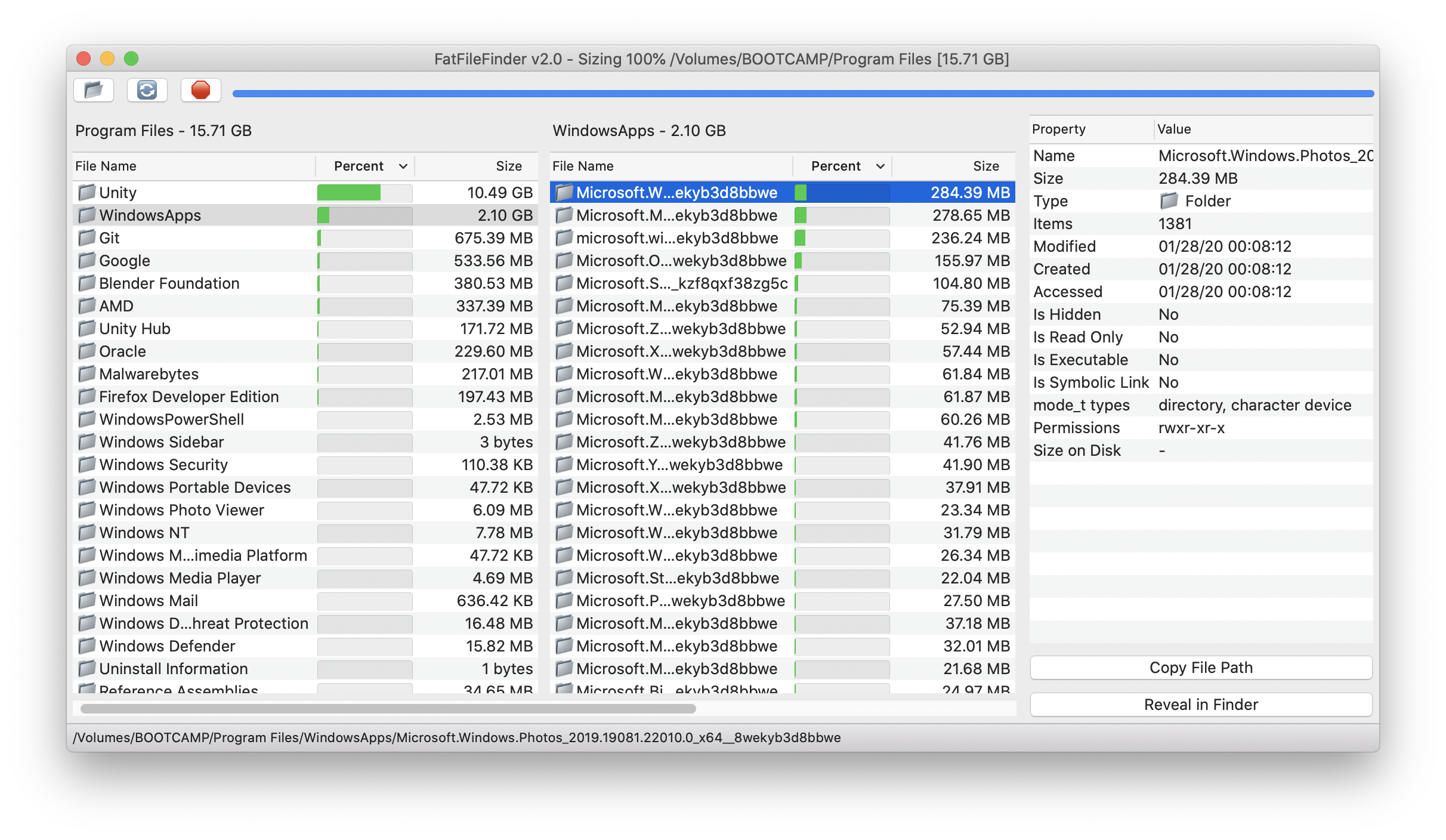Viewport: 1446px width, 840px height.
Task: Click the Modified date value
Action: (1225, 246)
